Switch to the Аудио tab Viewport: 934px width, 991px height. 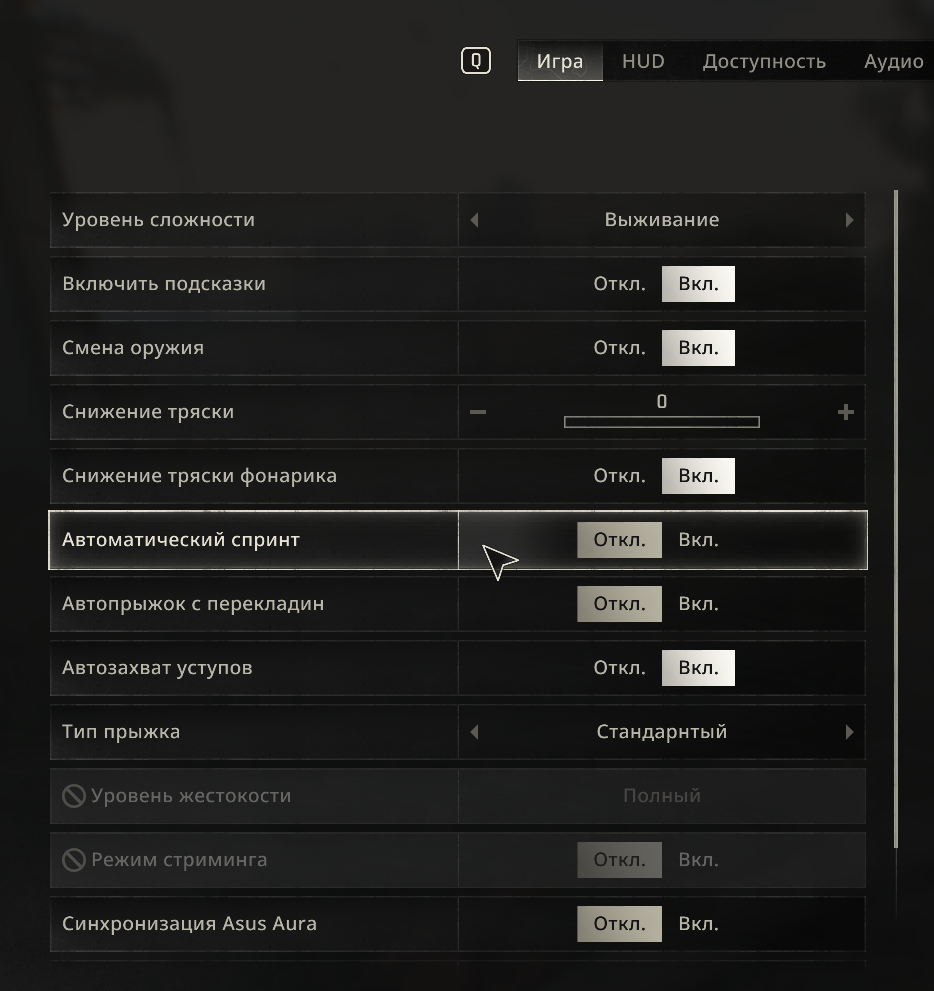pyautogui.click(x=894, y=61)
